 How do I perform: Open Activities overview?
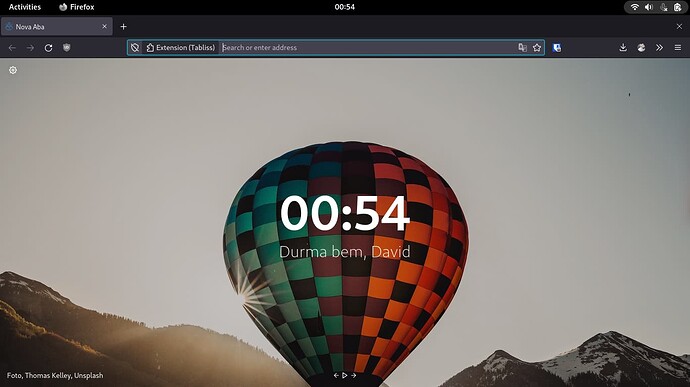pyautogui.click(x=25, y=7)
